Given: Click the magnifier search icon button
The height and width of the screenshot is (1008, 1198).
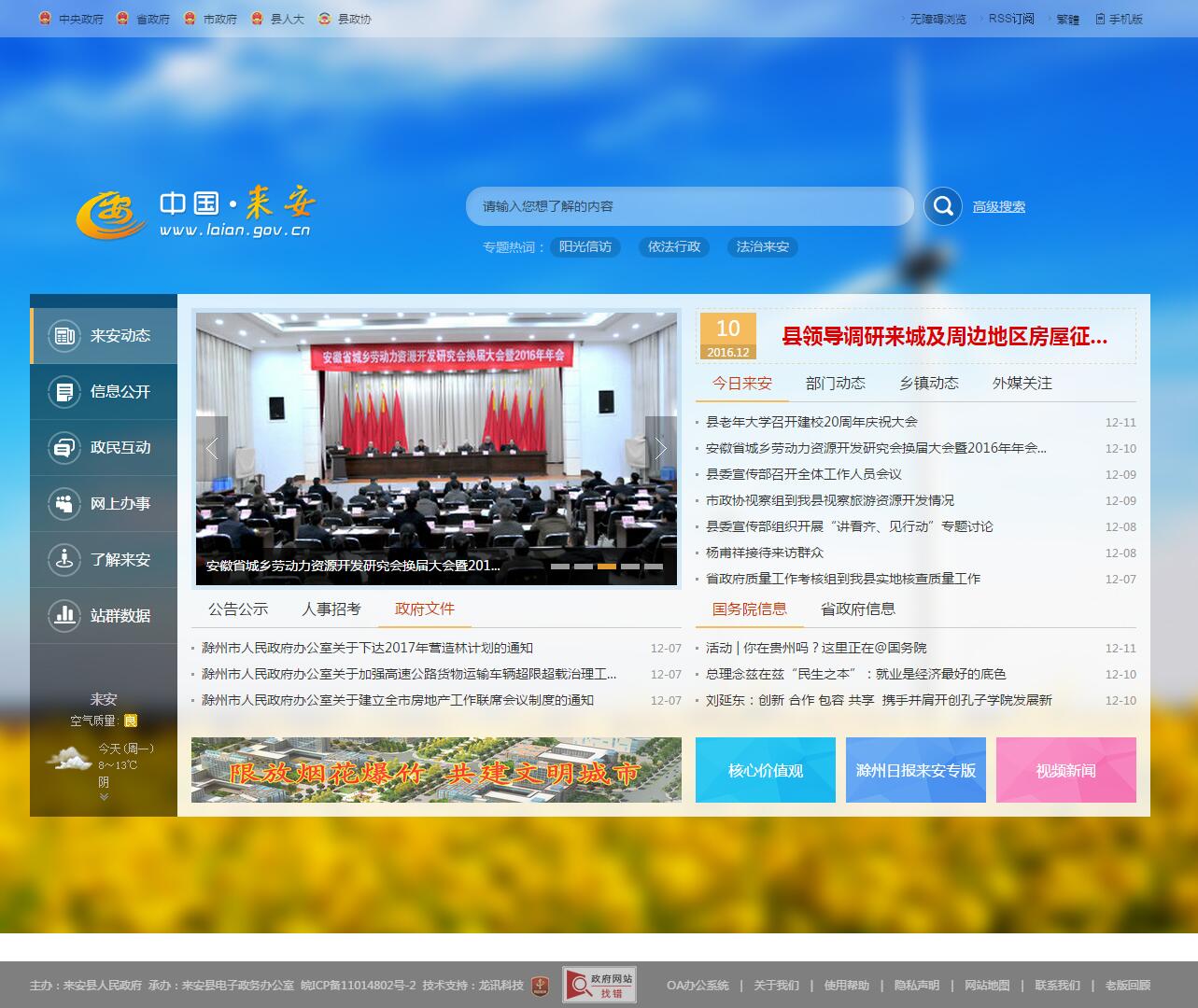Looking at the screenshot, I should coord(943,206).
